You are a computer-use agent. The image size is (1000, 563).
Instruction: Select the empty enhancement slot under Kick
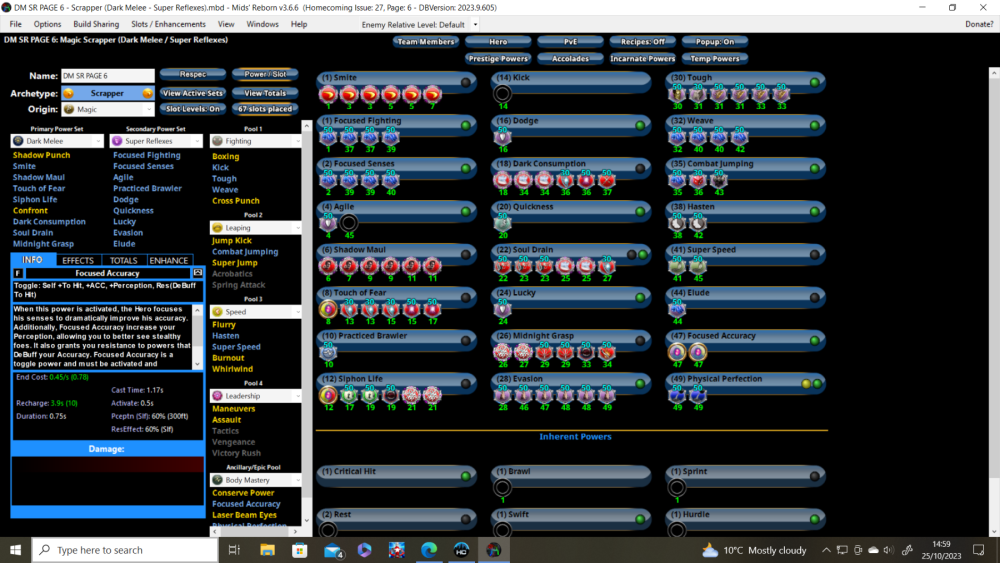coord(503,94)
